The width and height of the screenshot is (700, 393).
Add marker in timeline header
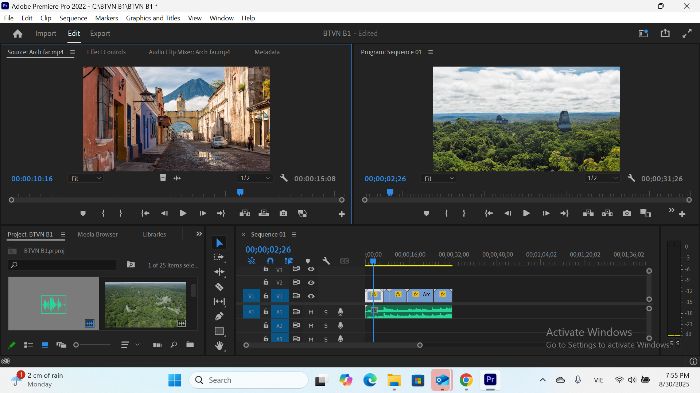(308, 261)
